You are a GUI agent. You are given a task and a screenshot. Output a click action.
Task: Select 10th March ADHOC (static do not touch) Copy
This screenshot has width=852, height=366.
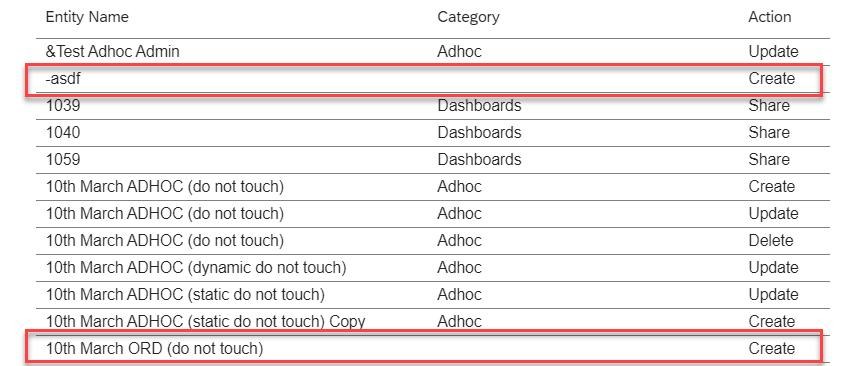pos(205,321)
